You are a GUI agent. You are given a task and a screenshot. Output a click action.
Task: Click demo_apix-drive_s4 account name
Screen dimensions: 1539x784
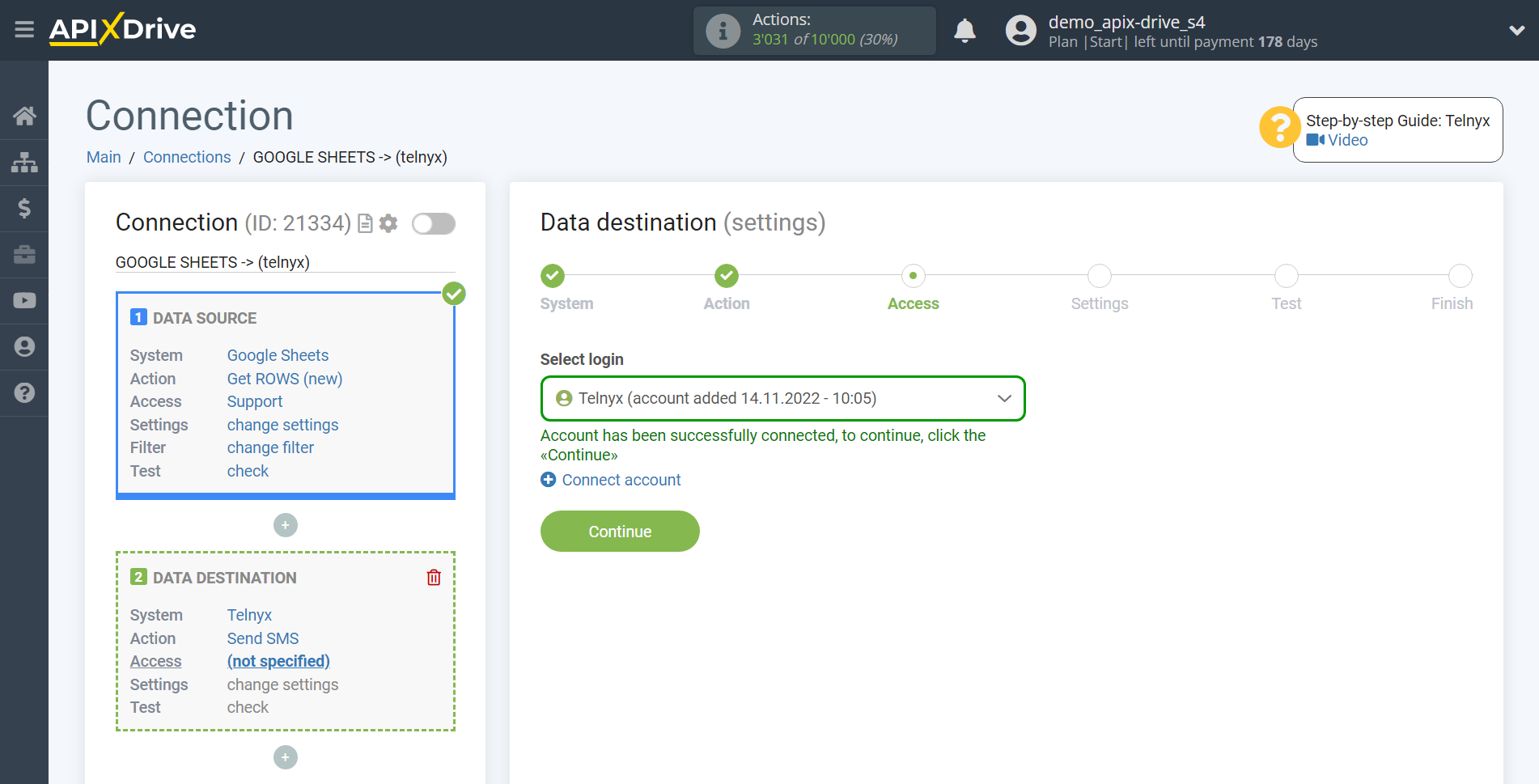coord(1126,22)
